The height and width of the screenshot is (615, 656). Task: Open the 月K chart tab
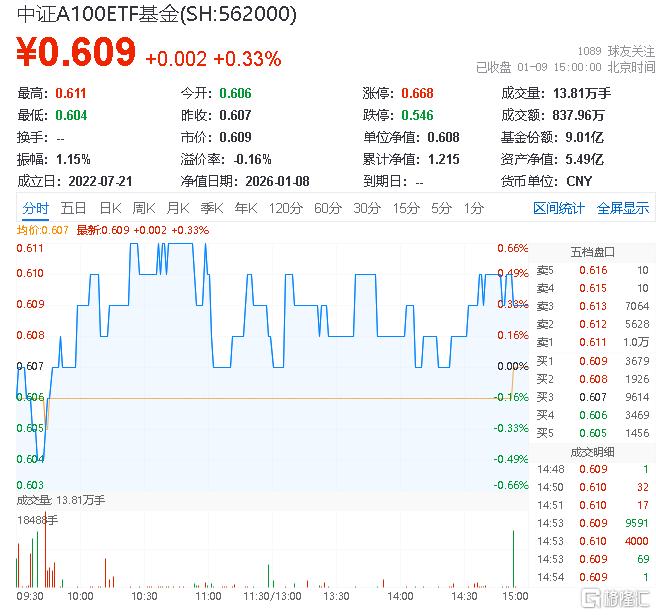178,208
